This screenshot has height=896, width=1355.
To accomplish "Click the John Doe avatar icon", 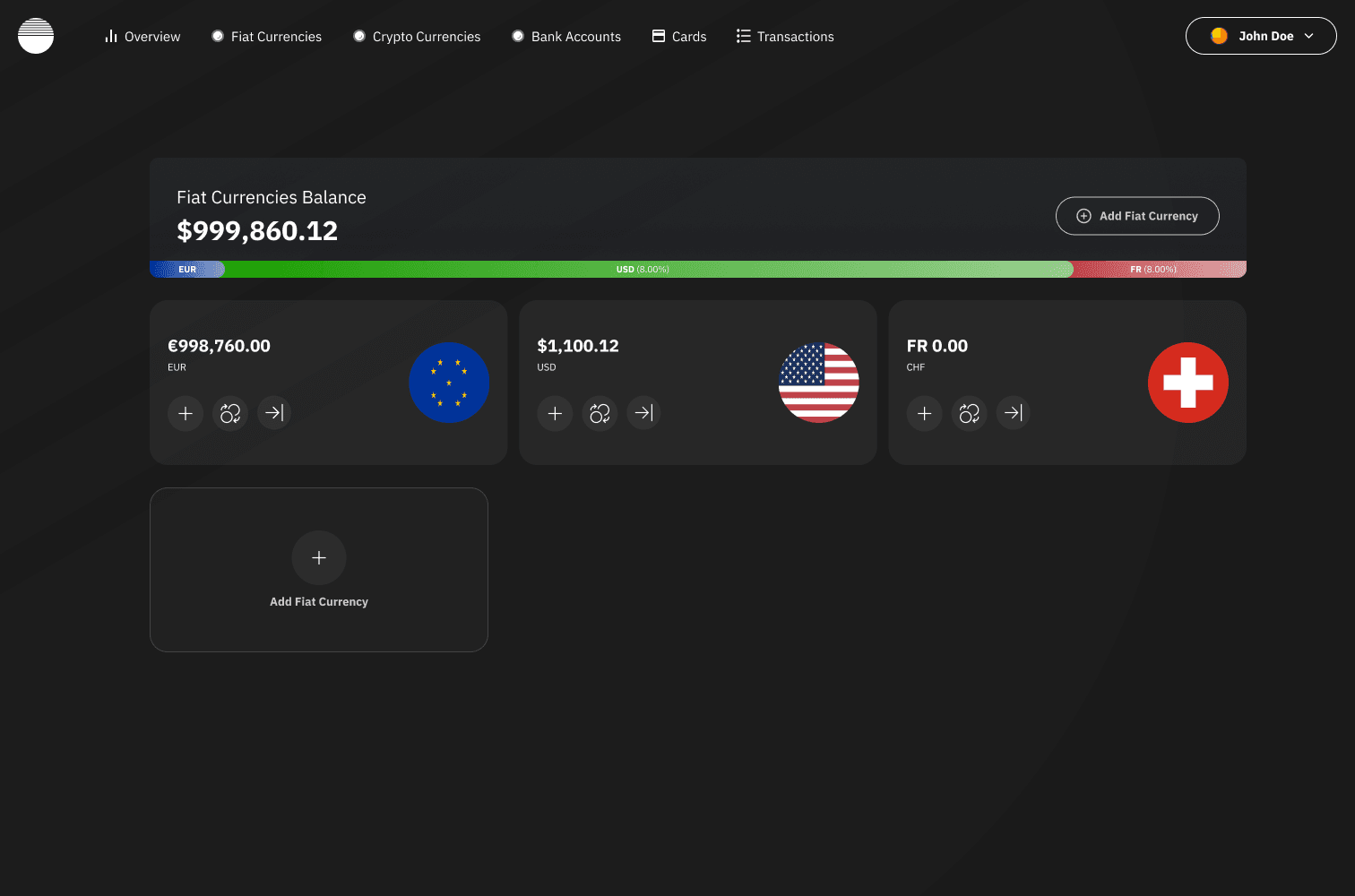I will coord(1219,36).
